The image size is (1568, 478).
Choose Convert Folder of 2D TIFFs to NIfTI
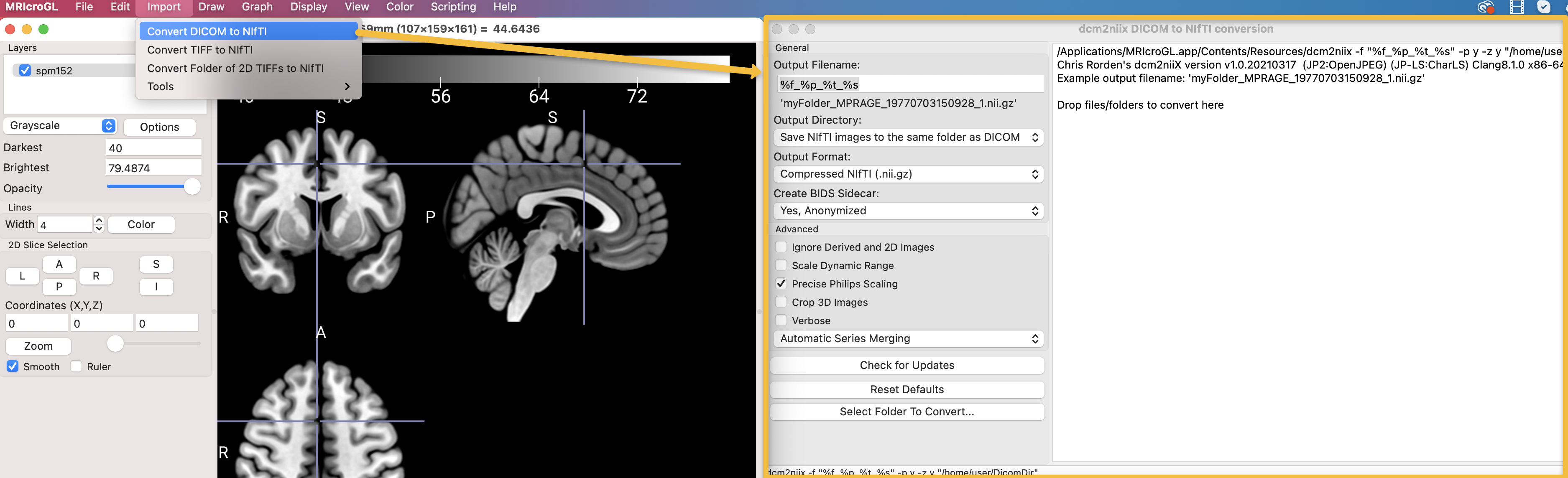tap(248, 68)
